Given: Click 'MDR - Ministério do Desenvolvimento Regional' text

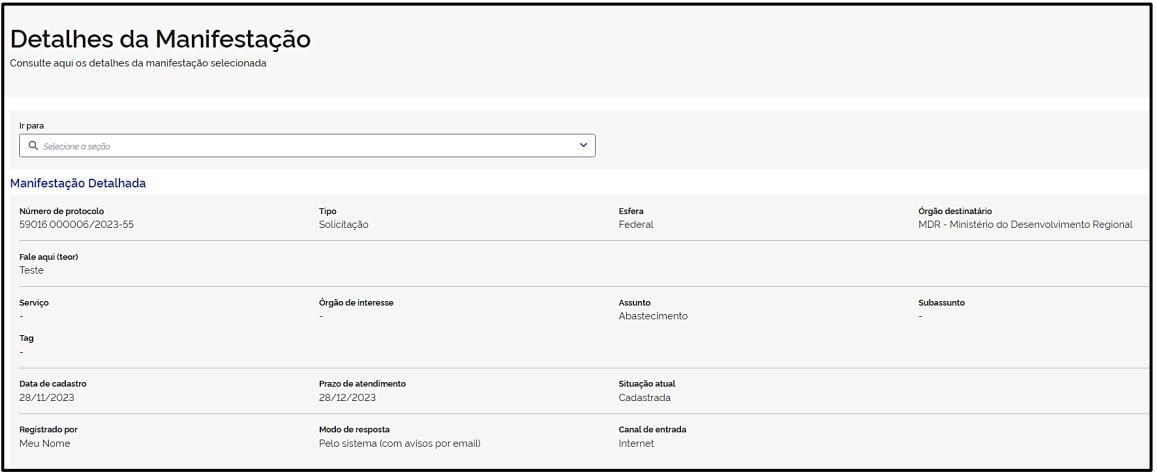Looking at the screenshot, I should click(1025, 225).
